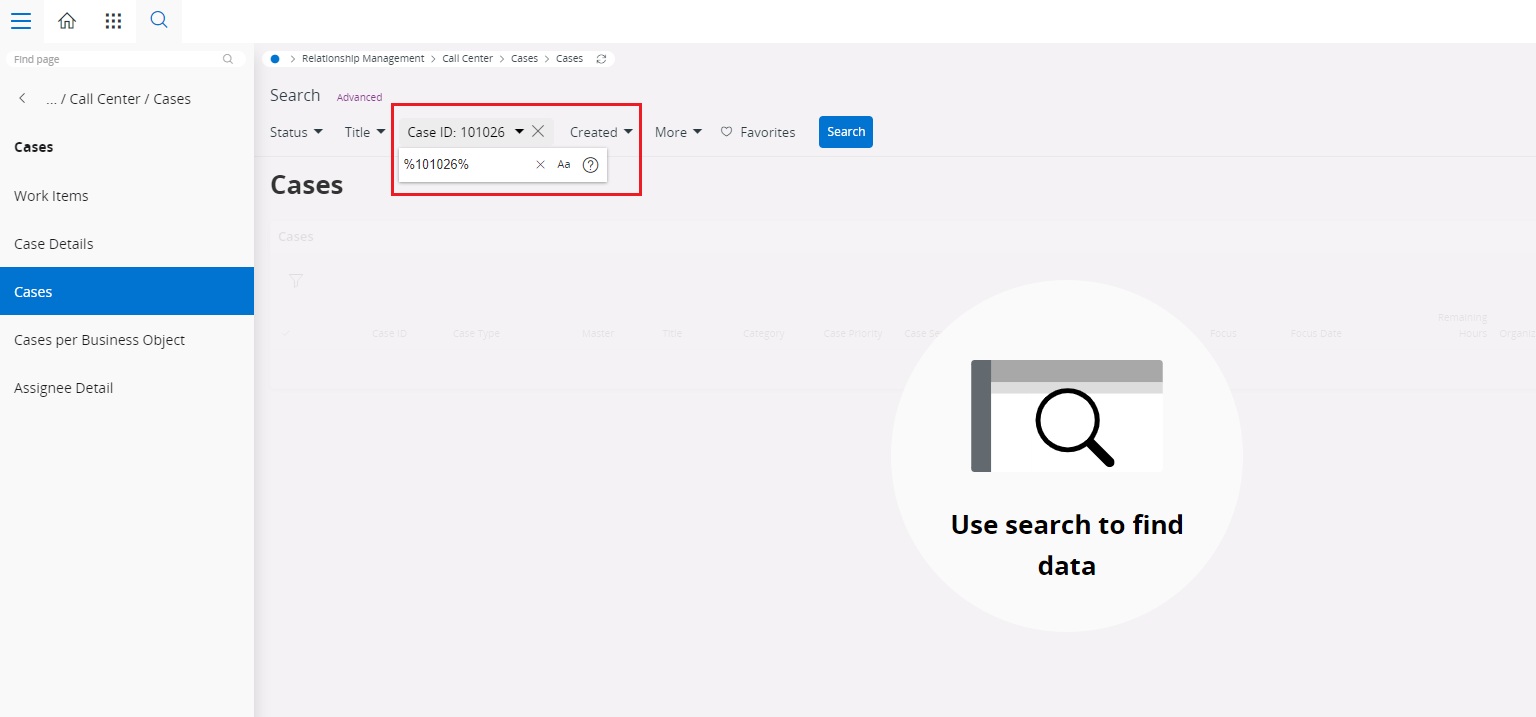1536x717 pixels.
Task: Click the refresh icon in breadcrumb
Action: [601, 59]
